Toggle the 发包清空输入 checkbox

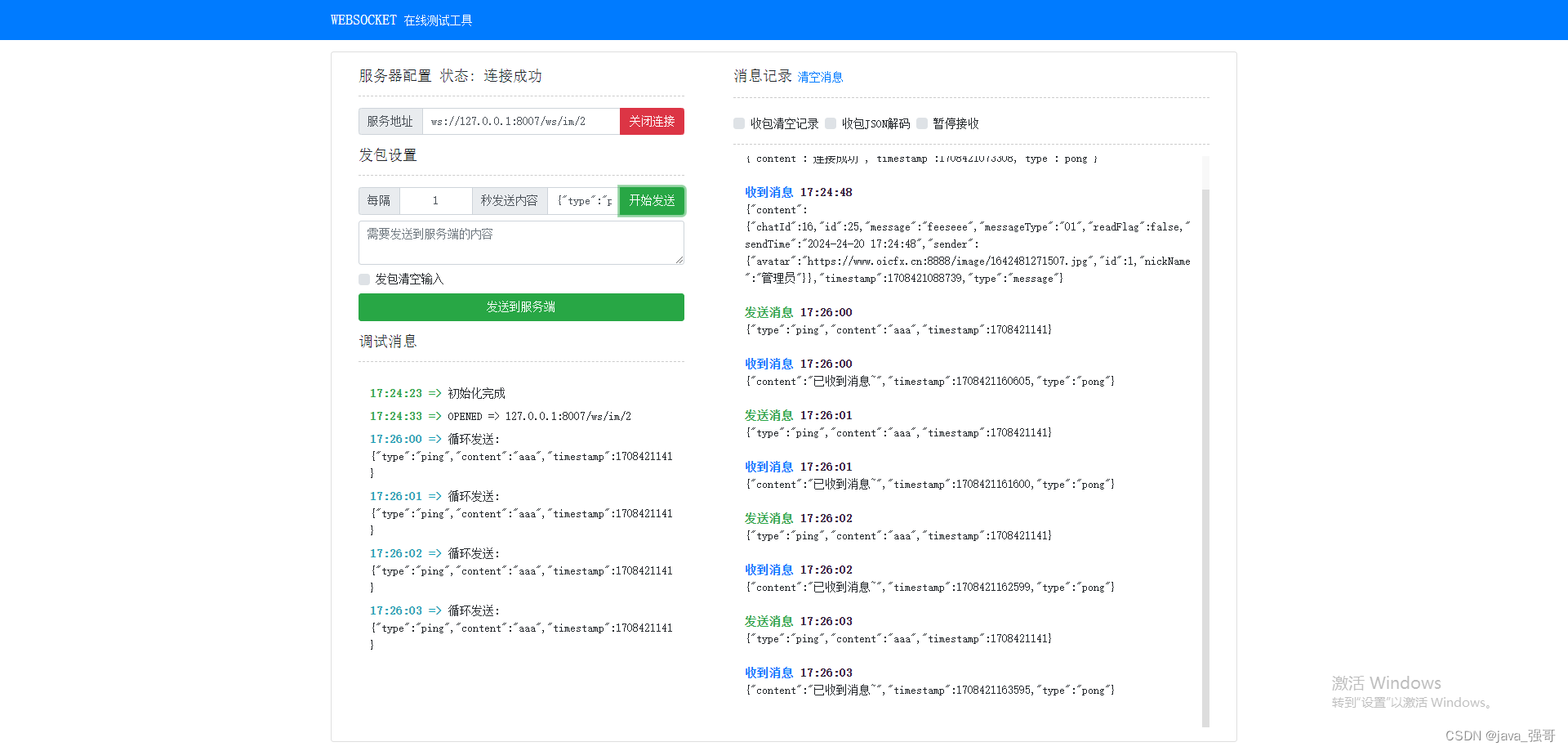(x=364, y=279)
